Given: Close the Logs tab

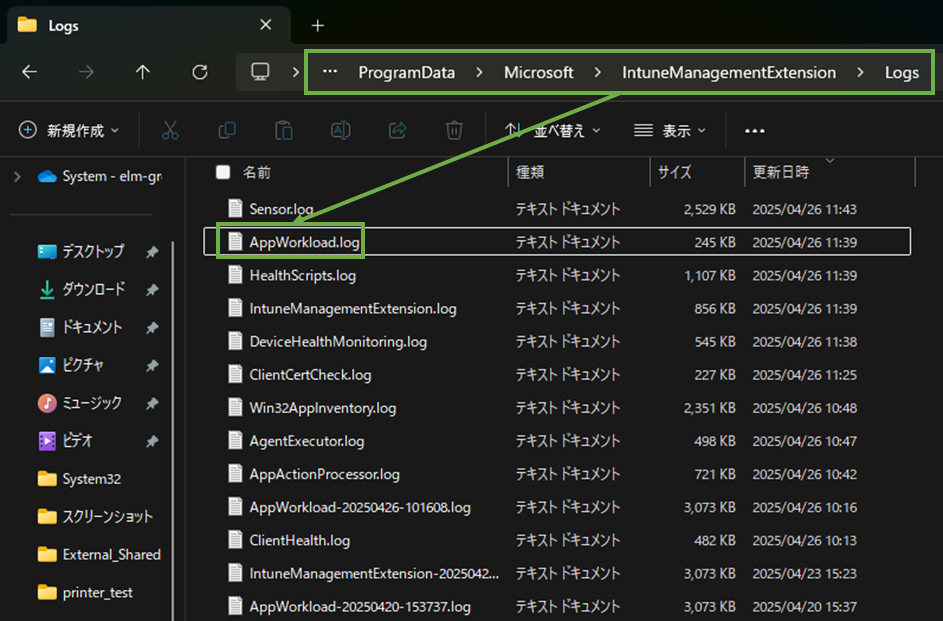Looking at the screenshot, I should [x=265, y=25].
